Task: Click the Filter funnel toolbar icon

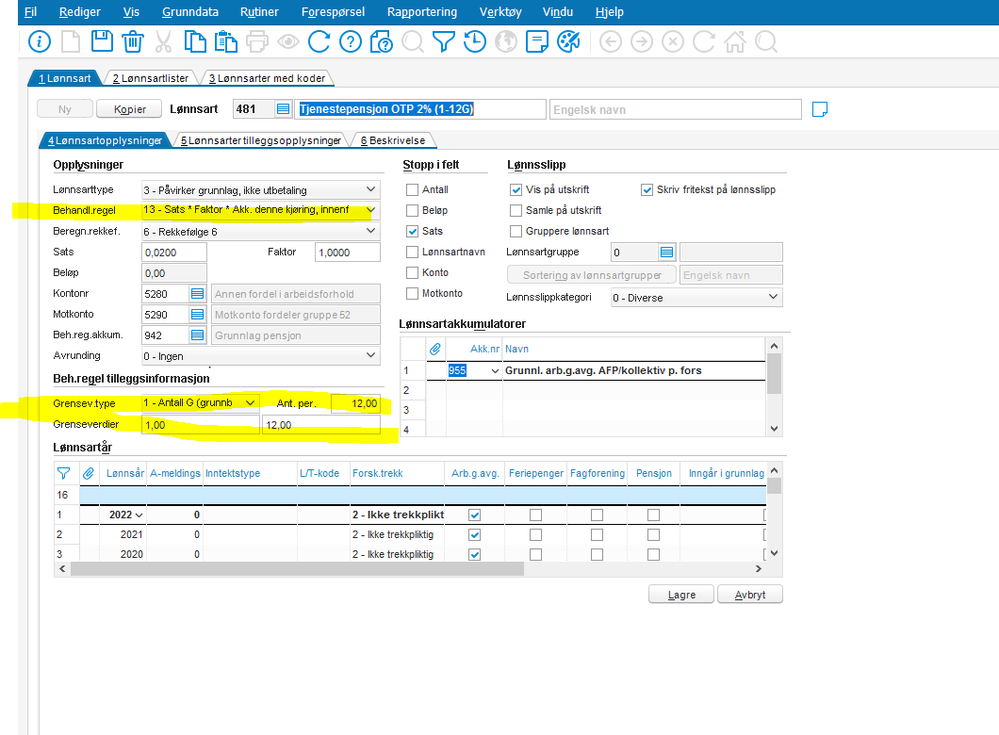Action: pyautogui.click(x=443, y=41)
